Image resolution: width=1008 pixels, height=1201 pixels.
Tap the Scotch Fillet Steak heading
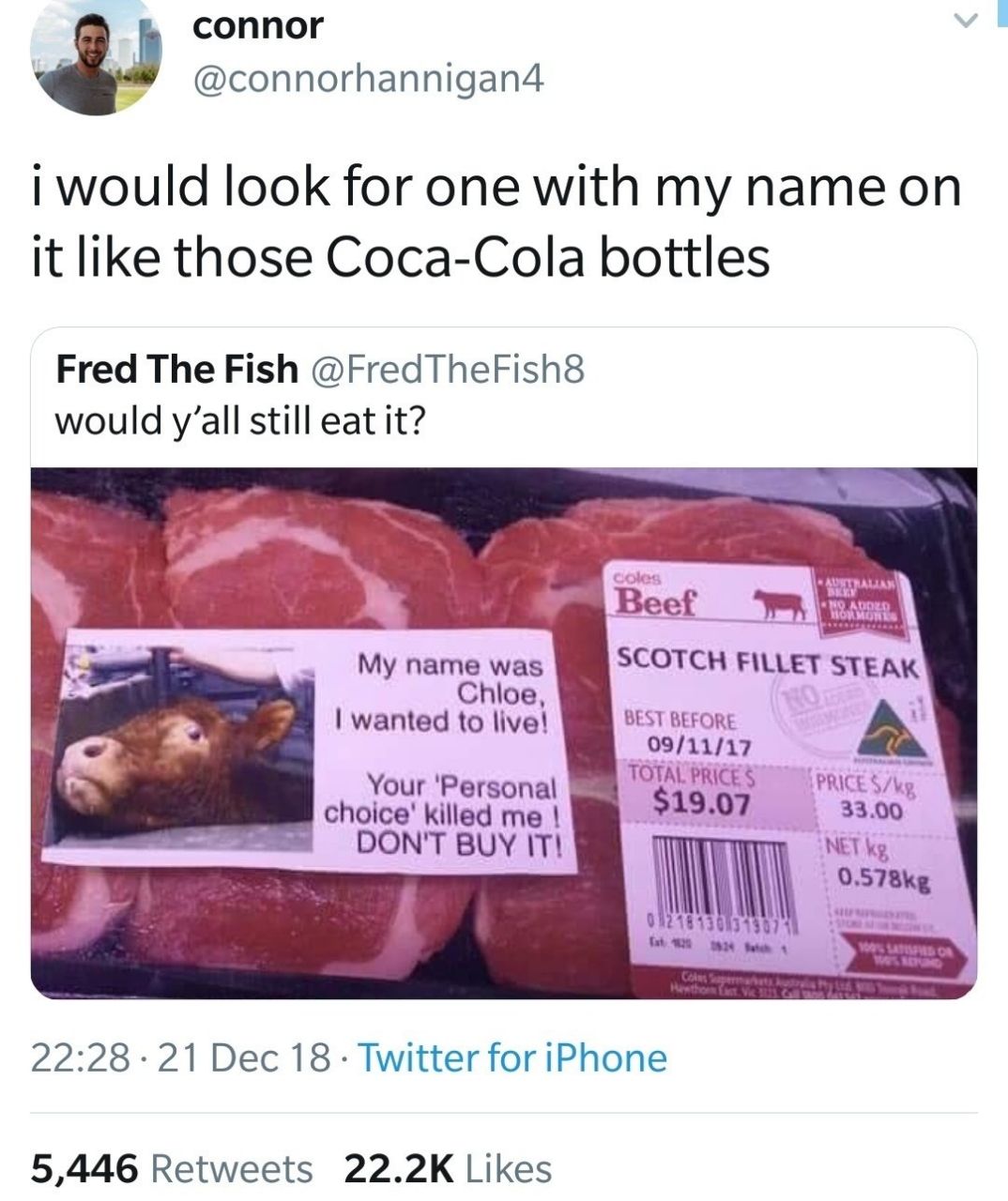click(x=766, y=662)
